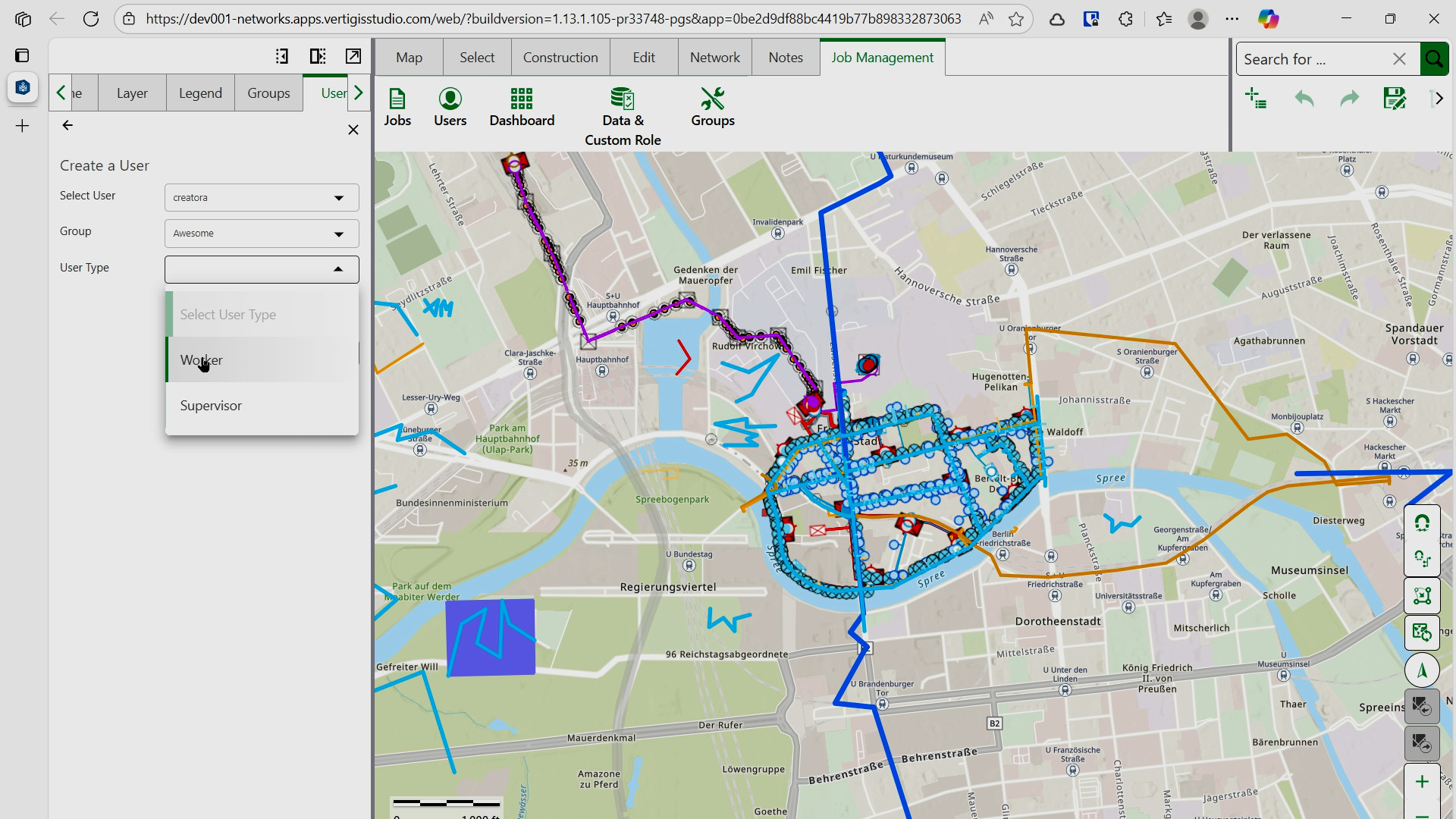
Task: Open the Legend panel tab
Action: coord(200,93)
